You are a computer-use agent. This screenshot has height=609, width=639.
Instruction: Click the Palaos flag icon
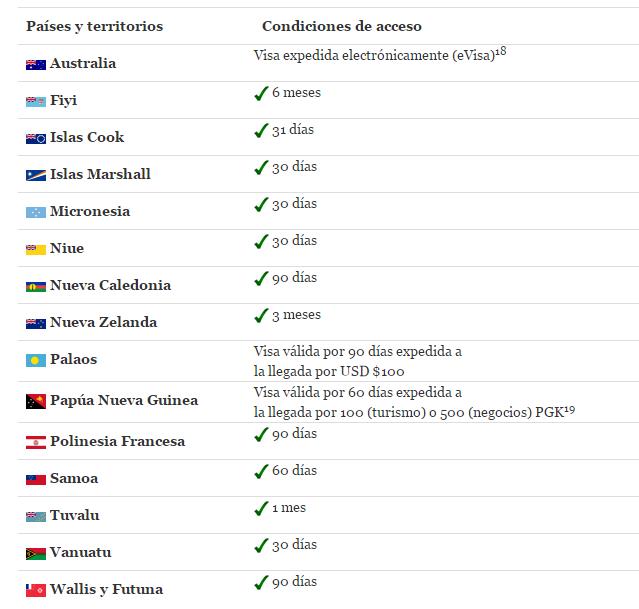click(36, 360)
